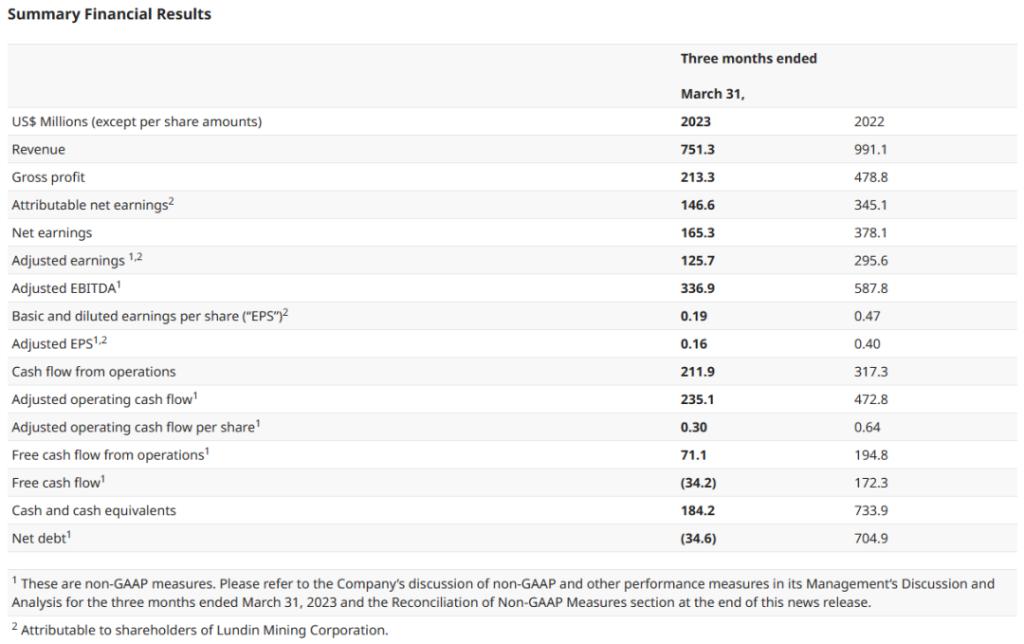Click the Net debt row label
This screenshot has height=644, width=1024.
point(42,538)
